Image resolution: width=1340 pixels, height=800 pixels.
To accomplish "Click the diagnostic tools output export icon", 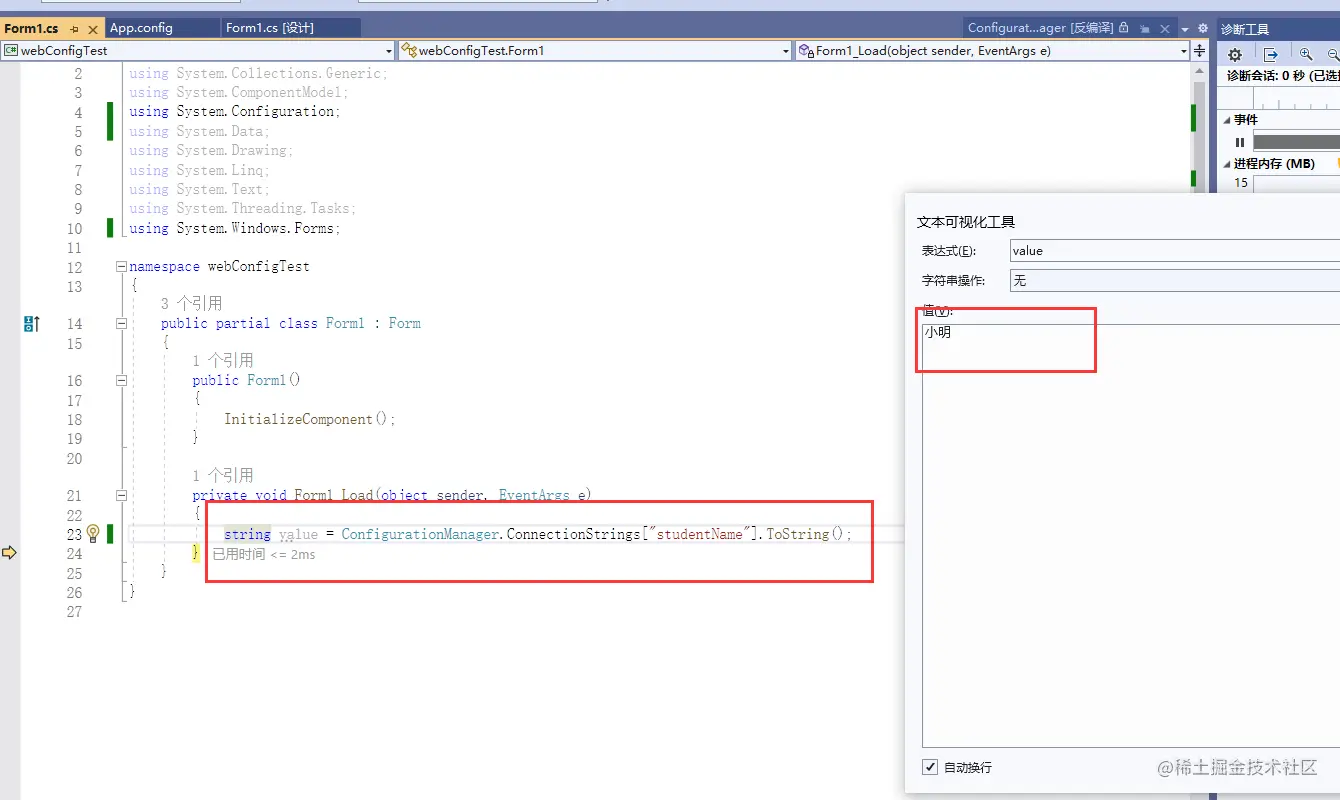I will (1270, 55).
